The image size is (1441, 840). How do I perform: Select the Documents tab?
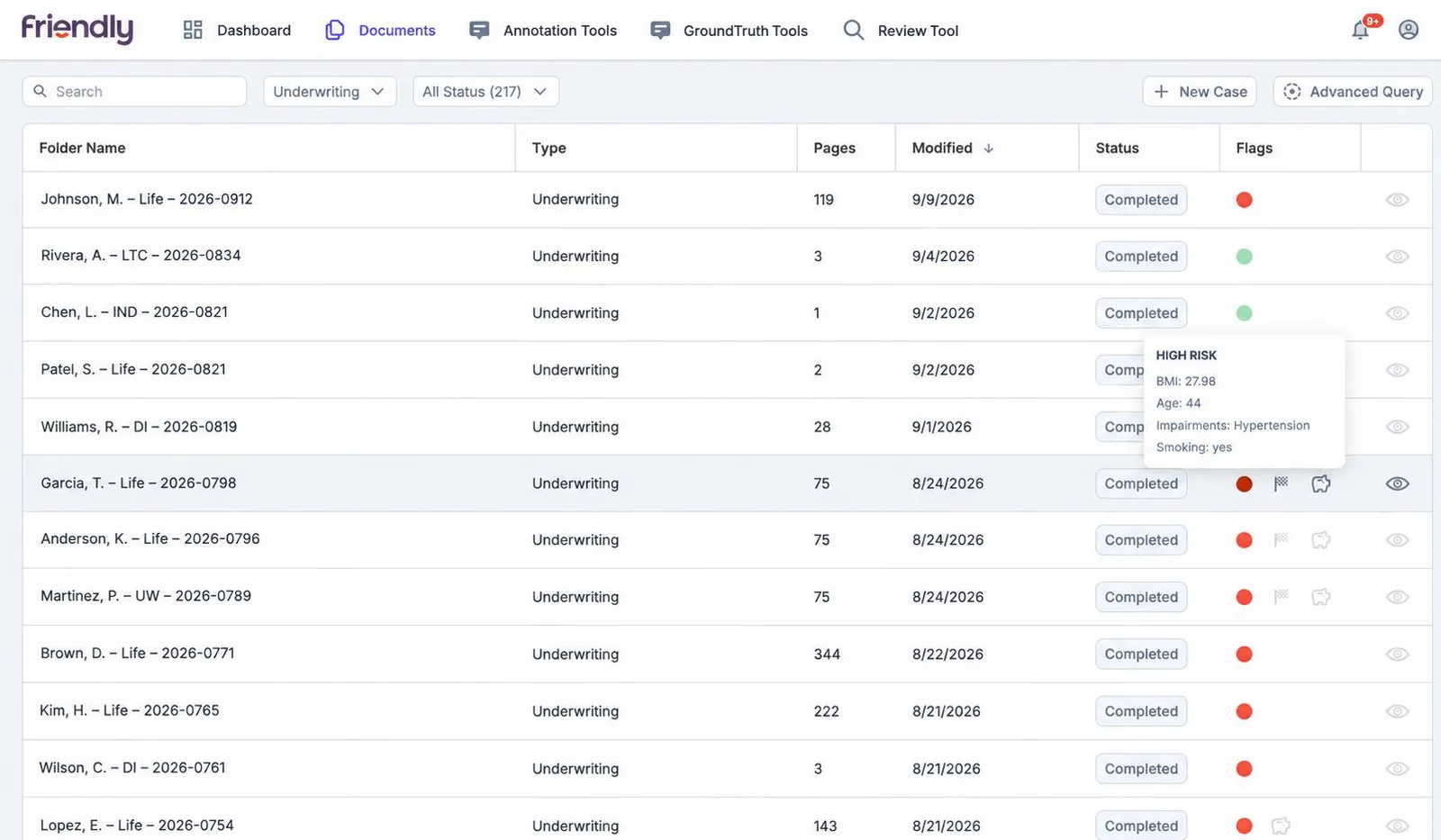click(380, 31)
